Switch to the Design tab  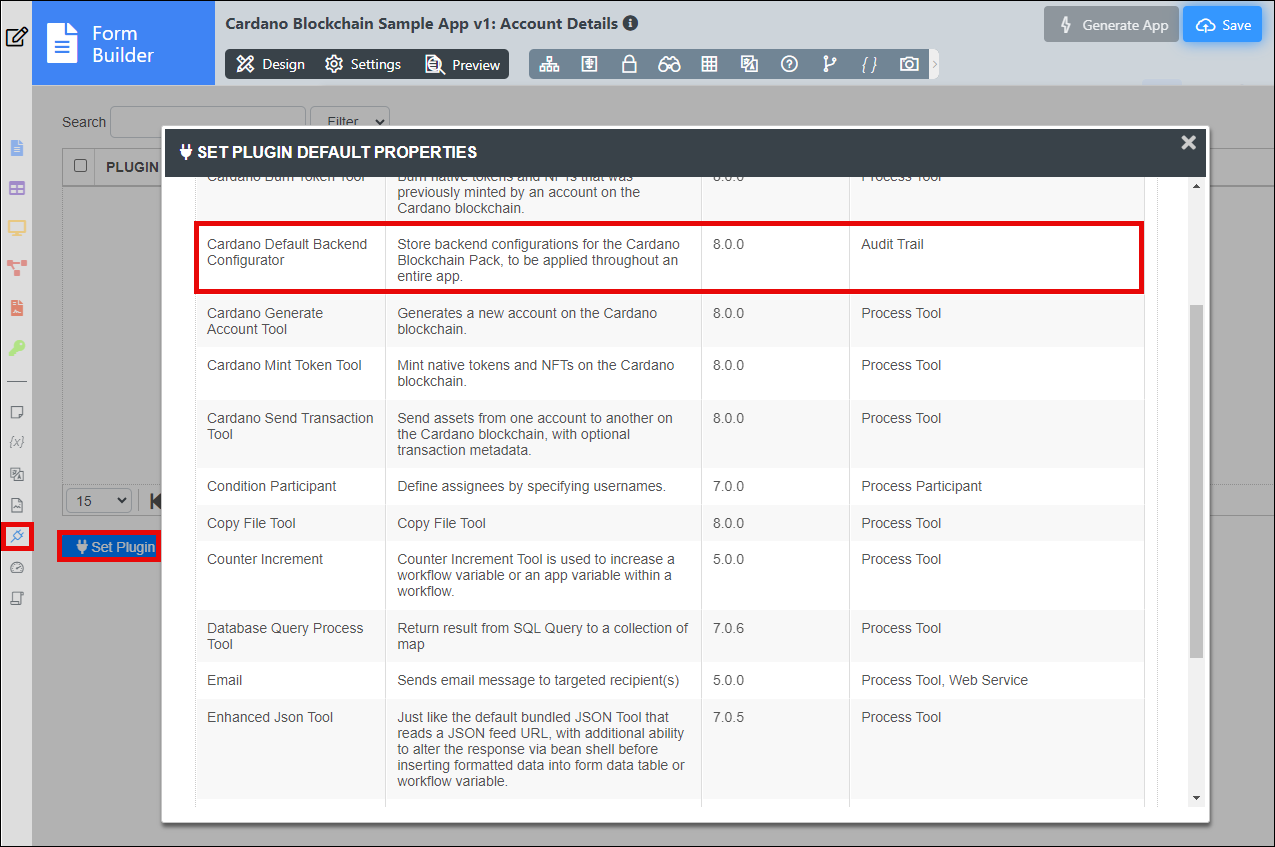point(271,64)
